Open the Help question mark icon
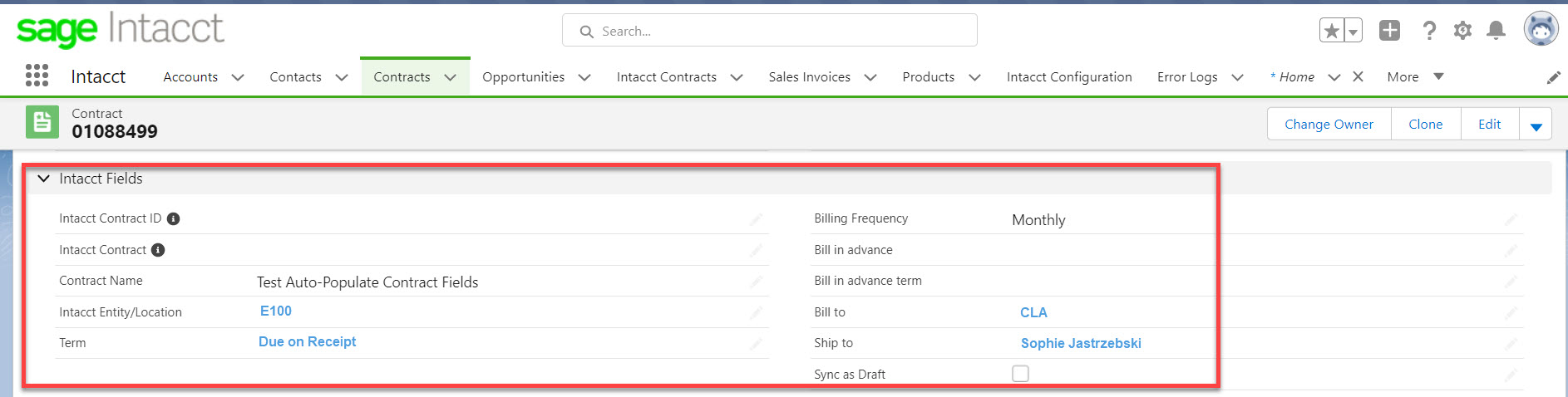Image resolution: width=1568 pixels, height=397 pixels. 1428,31
